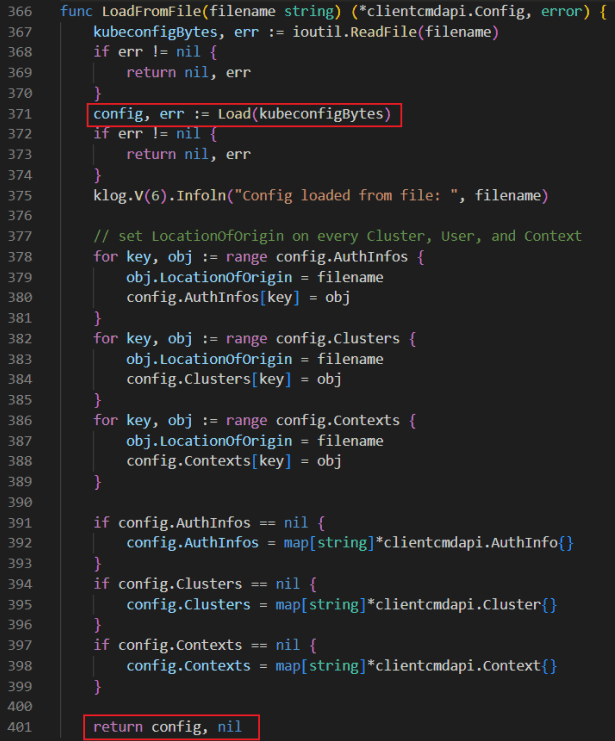
Task: Click 'if err != nil' on line 368
Action: coord(147,52)
